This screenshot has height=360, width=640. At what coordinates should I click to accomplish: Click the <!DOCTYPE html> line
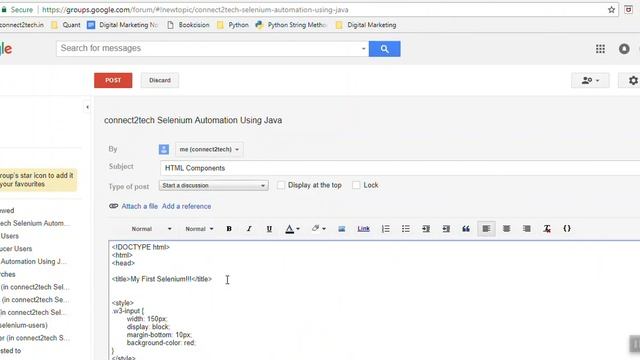click(x=141, y=247)
